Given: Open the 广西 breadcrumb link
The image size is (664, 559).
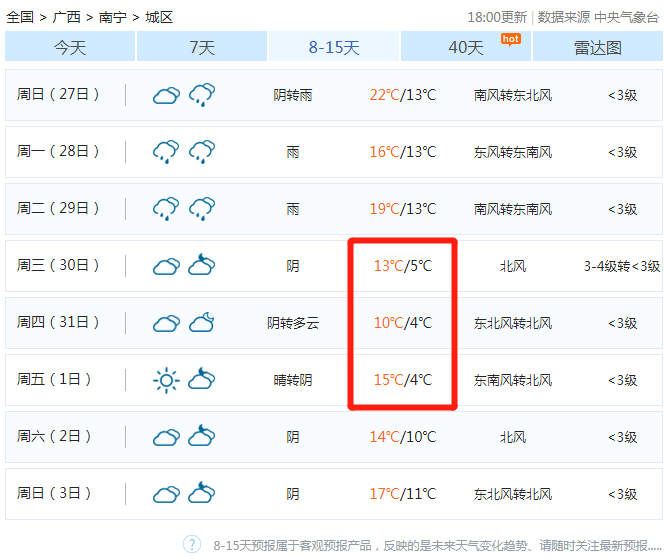Looking at the screenshot, I should pos(66,17).
